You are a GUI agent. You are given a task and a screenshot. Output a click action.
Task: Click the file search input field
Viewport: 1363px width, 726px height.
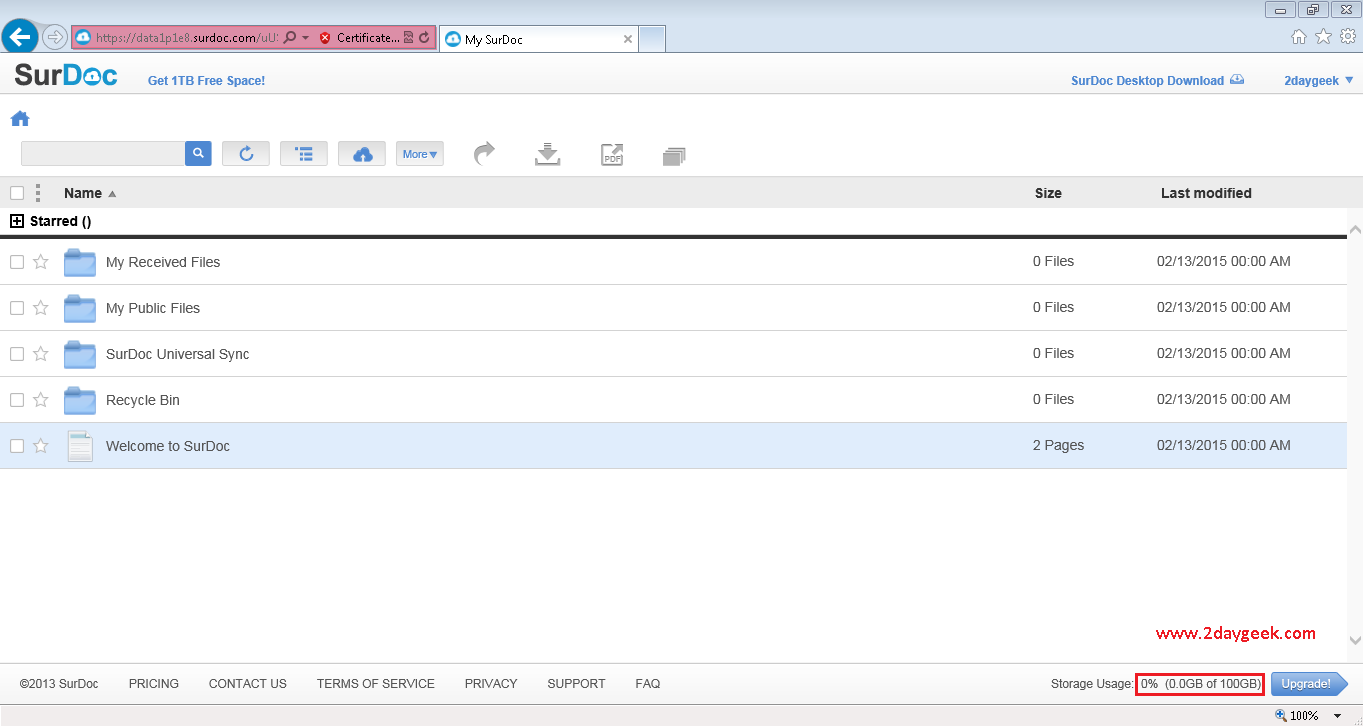pos(103,153)
